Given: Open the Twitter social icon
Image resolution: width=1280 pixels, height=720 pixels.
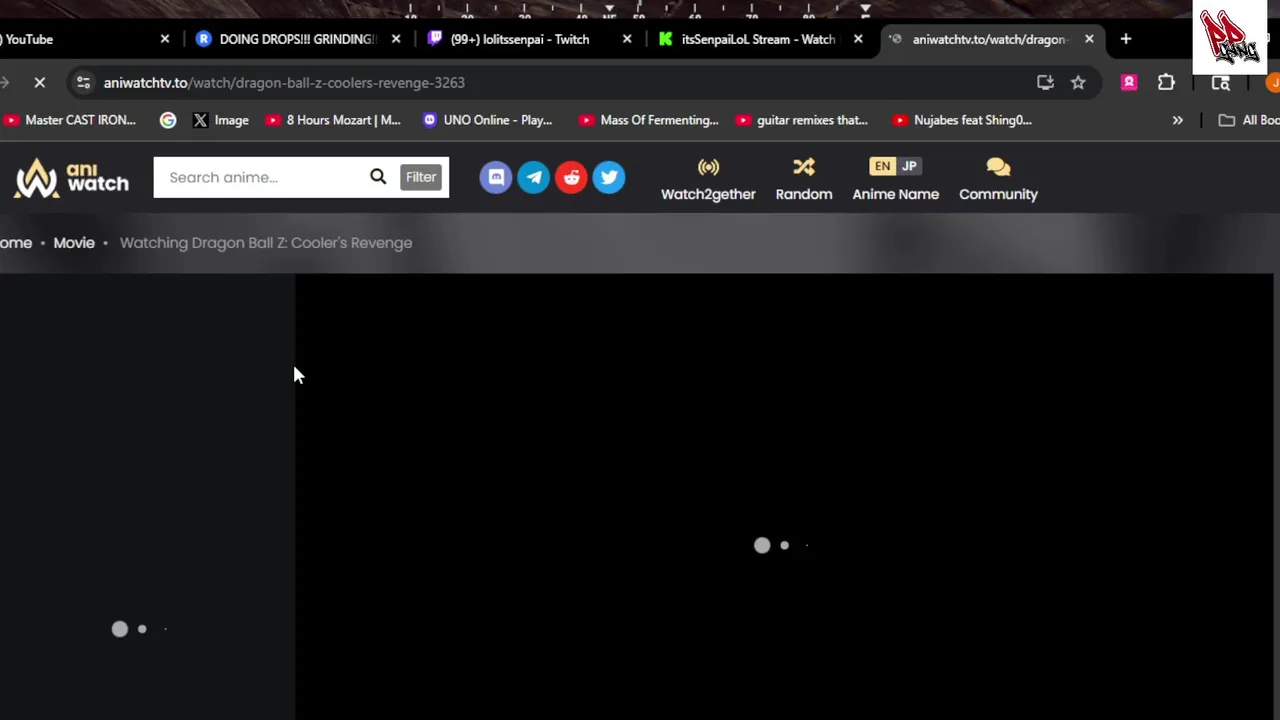Looking at the screenshot, I should [x=609, y=177].
